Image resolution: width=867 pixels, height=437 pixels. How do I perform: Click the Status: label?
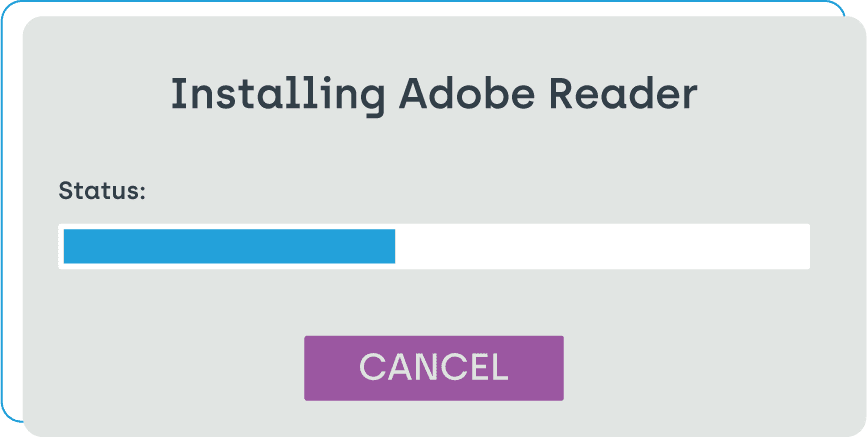[x=102, y=191]
